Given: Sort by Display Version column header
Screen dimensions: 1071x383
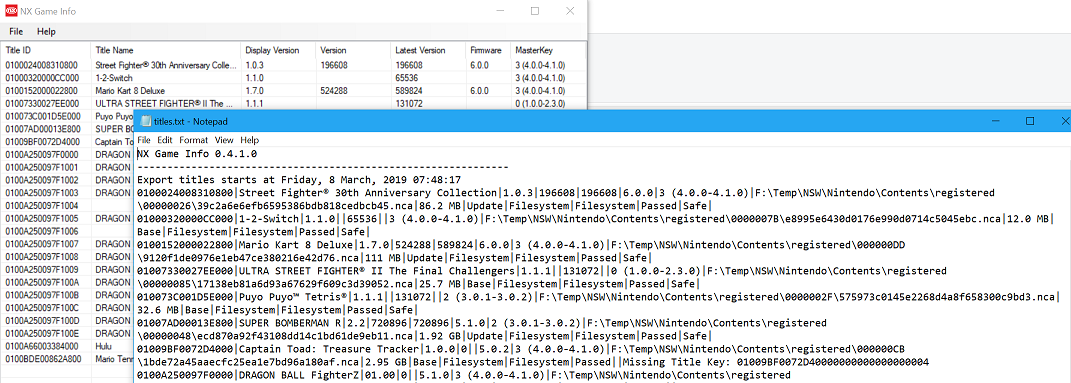Looking at the screenshot, I should coord(279,51).
